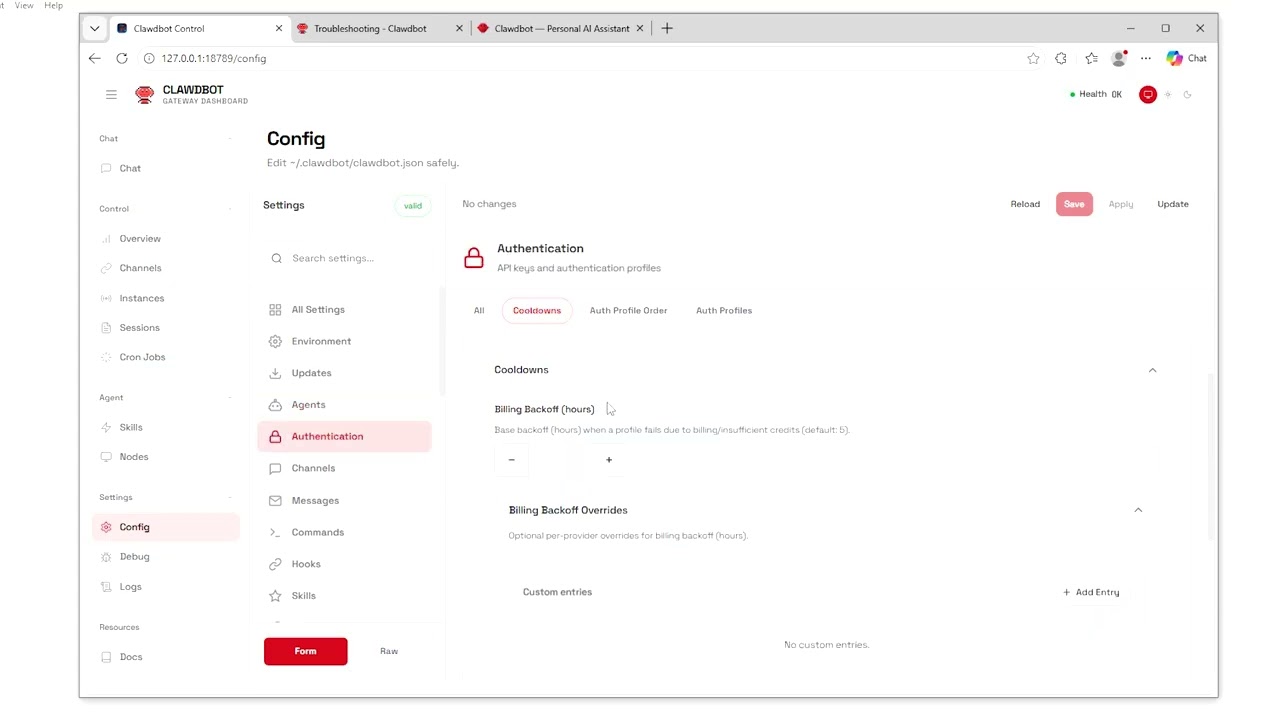This screenshot has height=720, width=1280.
Task: Switch config editor to Raw mode
Action: (389, 651)
